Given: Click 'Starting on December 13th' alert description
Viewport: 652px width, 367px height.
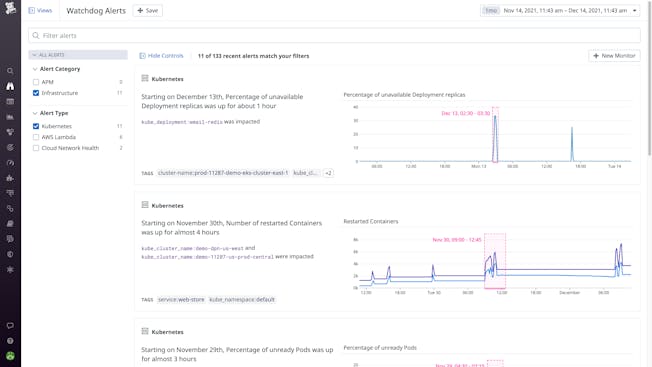Looking at the screenshot, I should (222, 101).
